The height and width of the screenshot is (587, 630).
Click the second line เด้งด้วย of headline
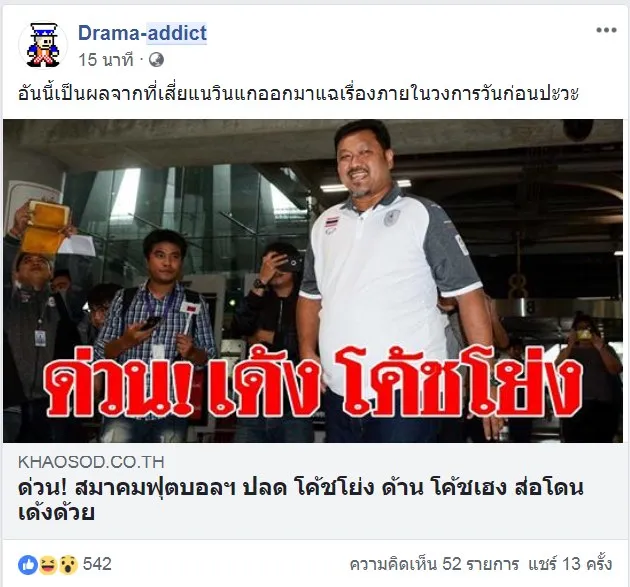(x=56, y=513)
